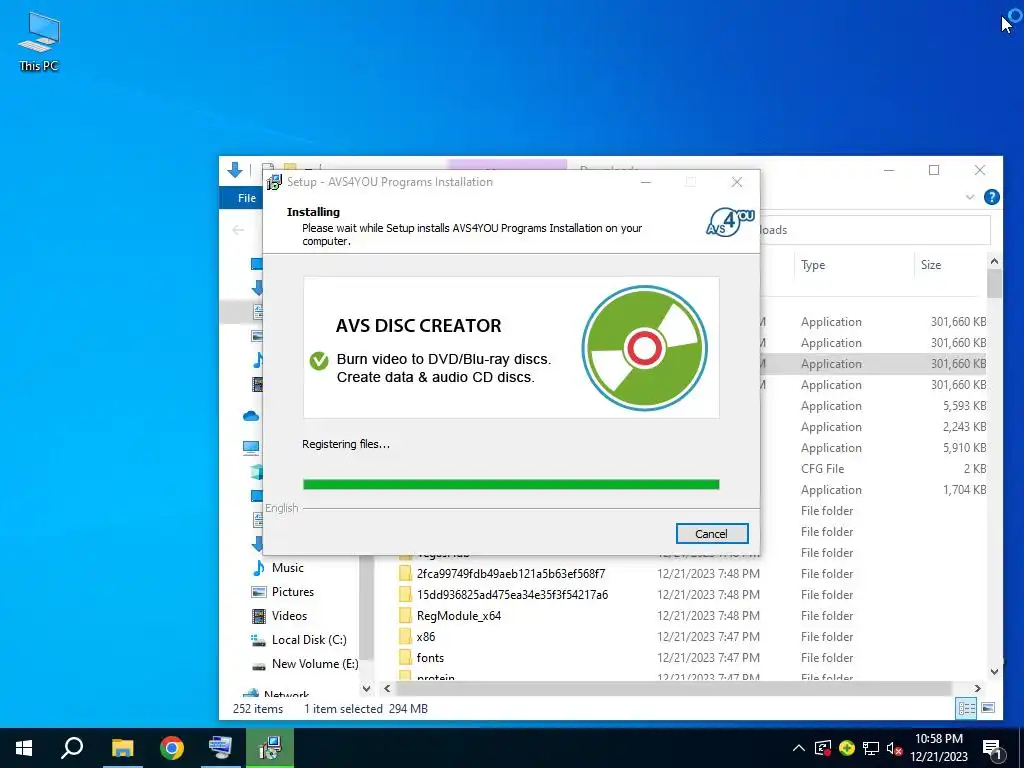Expand the Explorer ribbon chevron
1024x768 pixels.
tap(970, 197)
